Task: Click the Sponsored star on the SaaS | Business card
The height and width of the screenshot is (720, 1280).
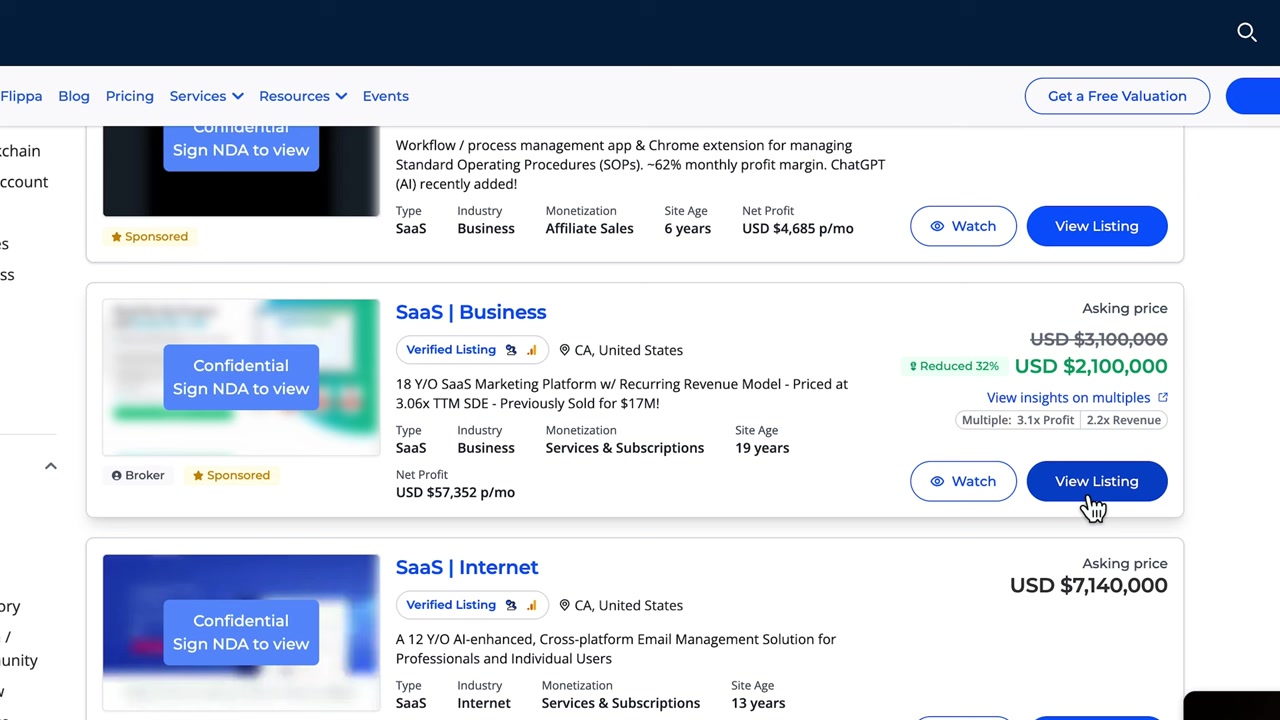Action: point(198,475)
